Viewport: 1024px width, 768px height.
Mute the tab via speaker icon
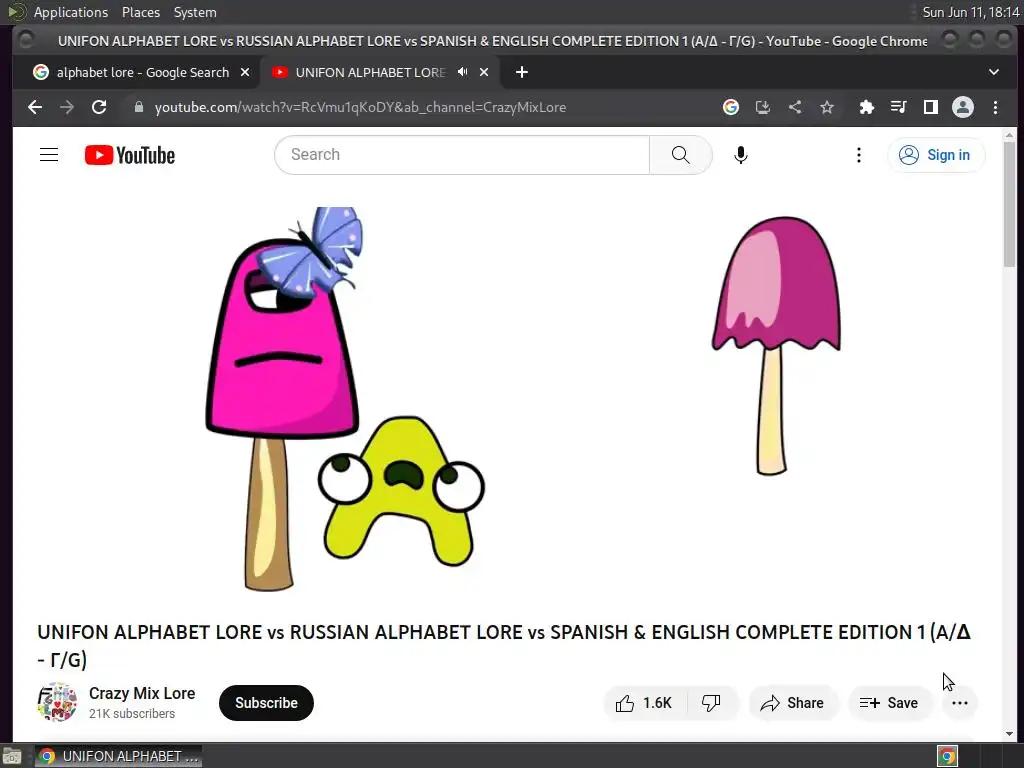coord(462,72)
